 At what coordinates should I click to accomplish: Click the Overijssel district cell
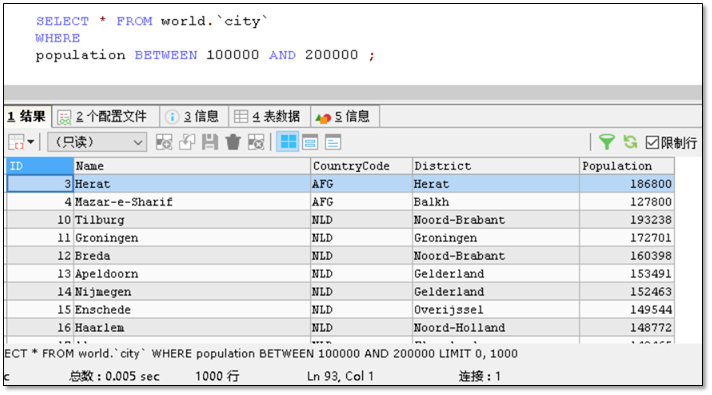pyautogui.click(x=496, y=310)
